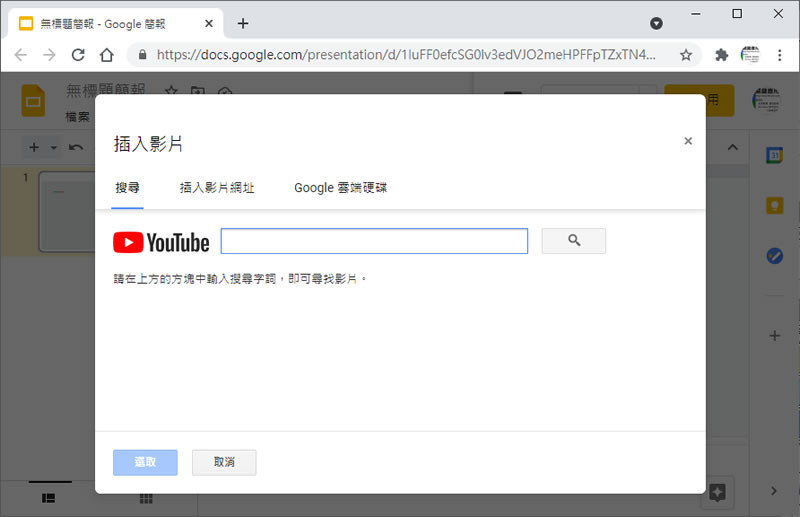800x517 pixels.
Task: Click the Chrome profile avatar in toolbar
Action: [750, 55]
